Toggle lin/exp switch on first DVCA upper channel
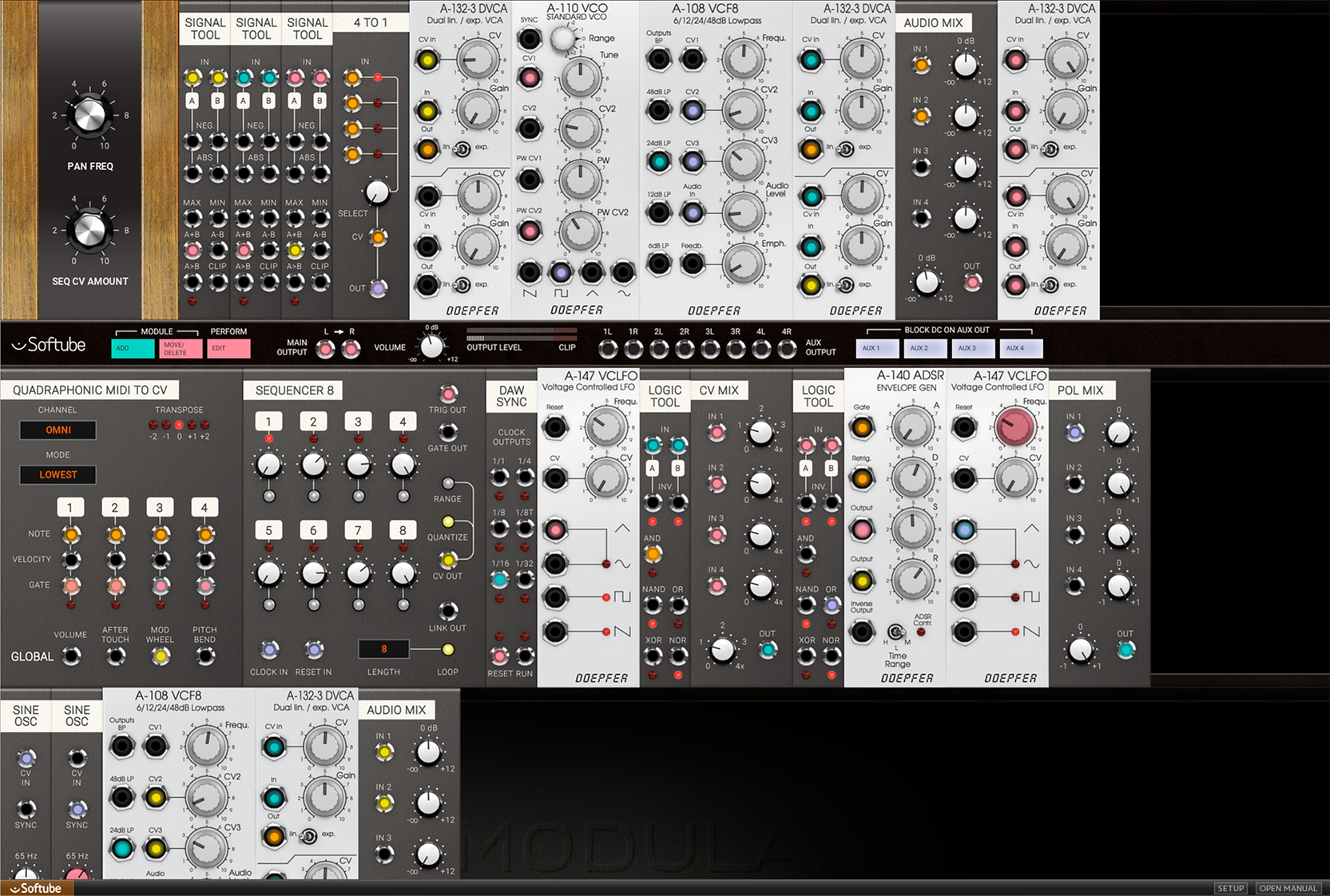 click(462, 149)
